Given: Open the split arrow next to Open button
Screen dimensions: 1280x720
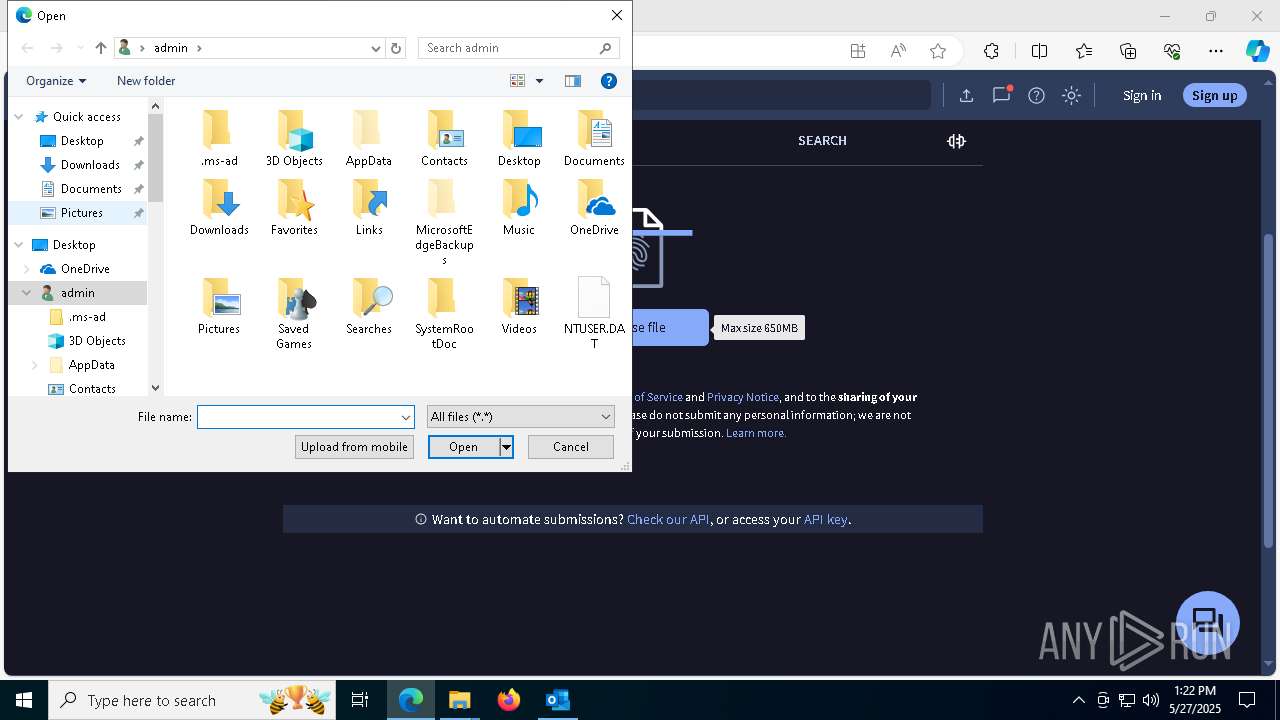Looking at the screenshot, I should 506,447.
